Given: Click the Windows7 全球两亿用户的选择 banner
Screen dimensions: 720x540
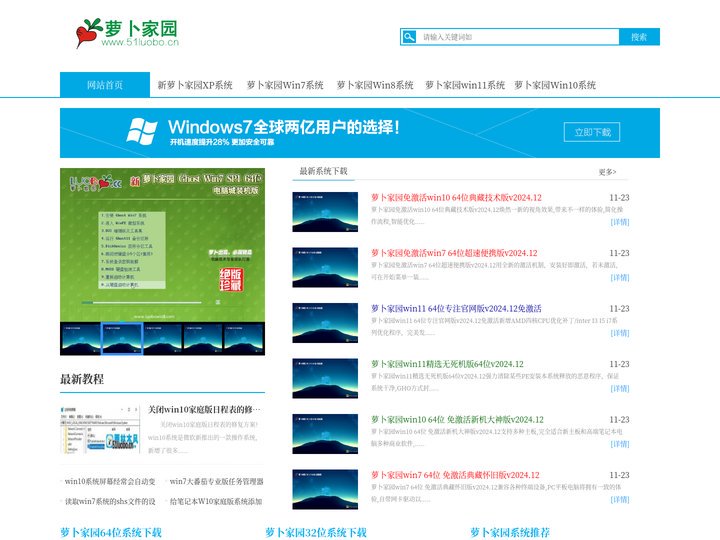Looking at the screenshot, I should point(360,133).
